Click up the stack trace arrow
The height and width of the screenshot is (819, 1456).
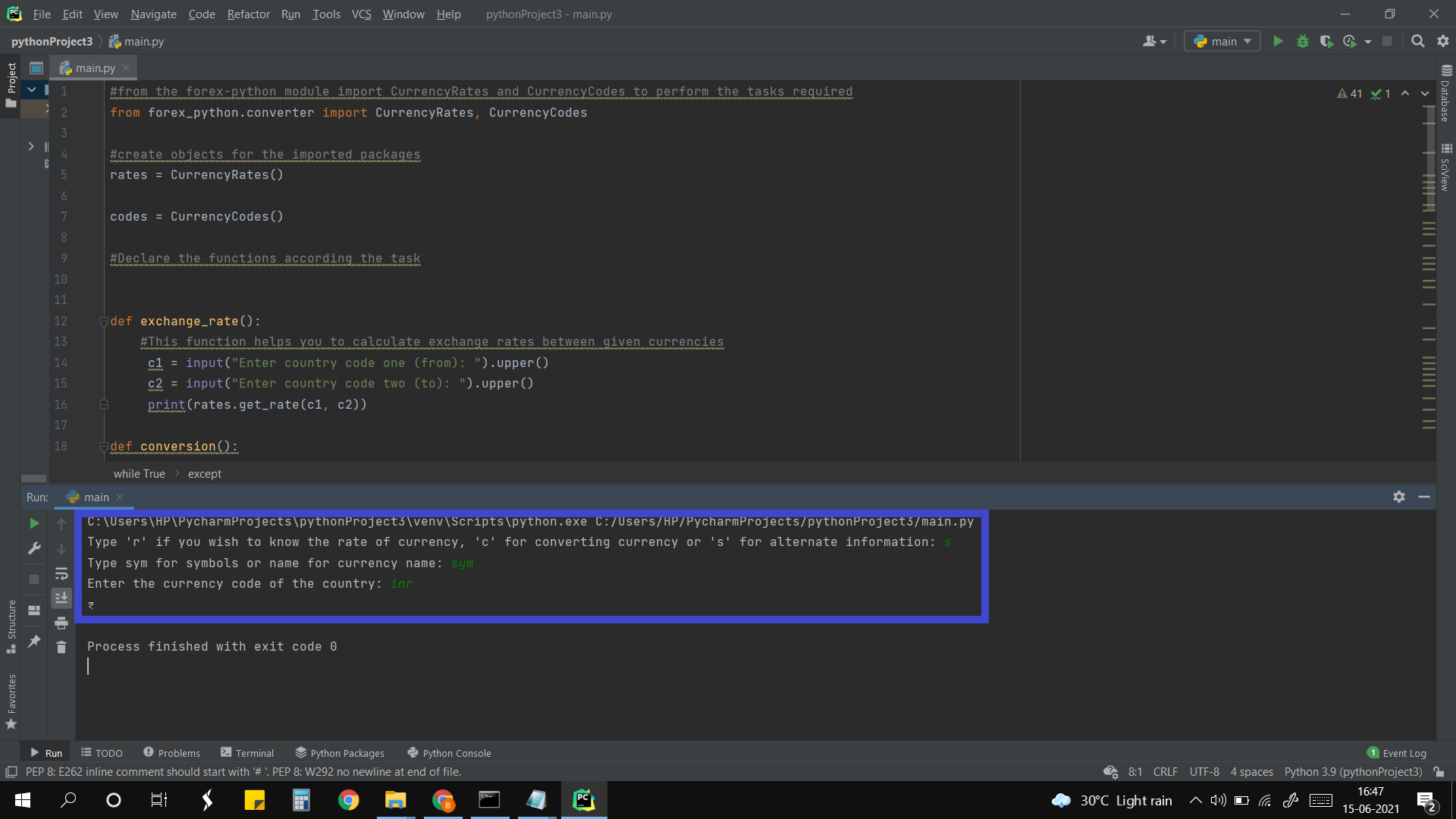(61, 523)
